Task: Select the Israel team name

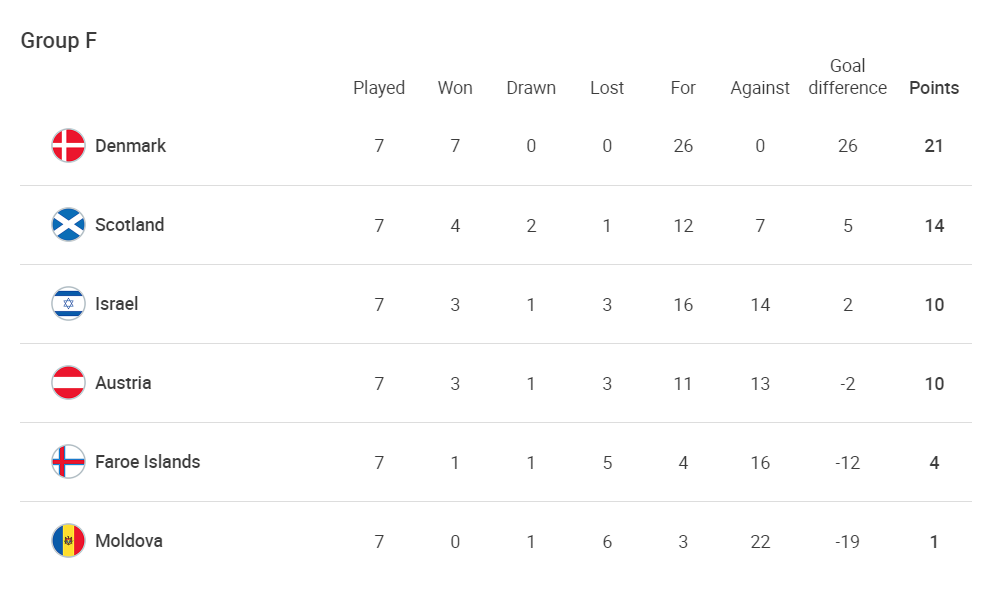Action: [117, 304]
